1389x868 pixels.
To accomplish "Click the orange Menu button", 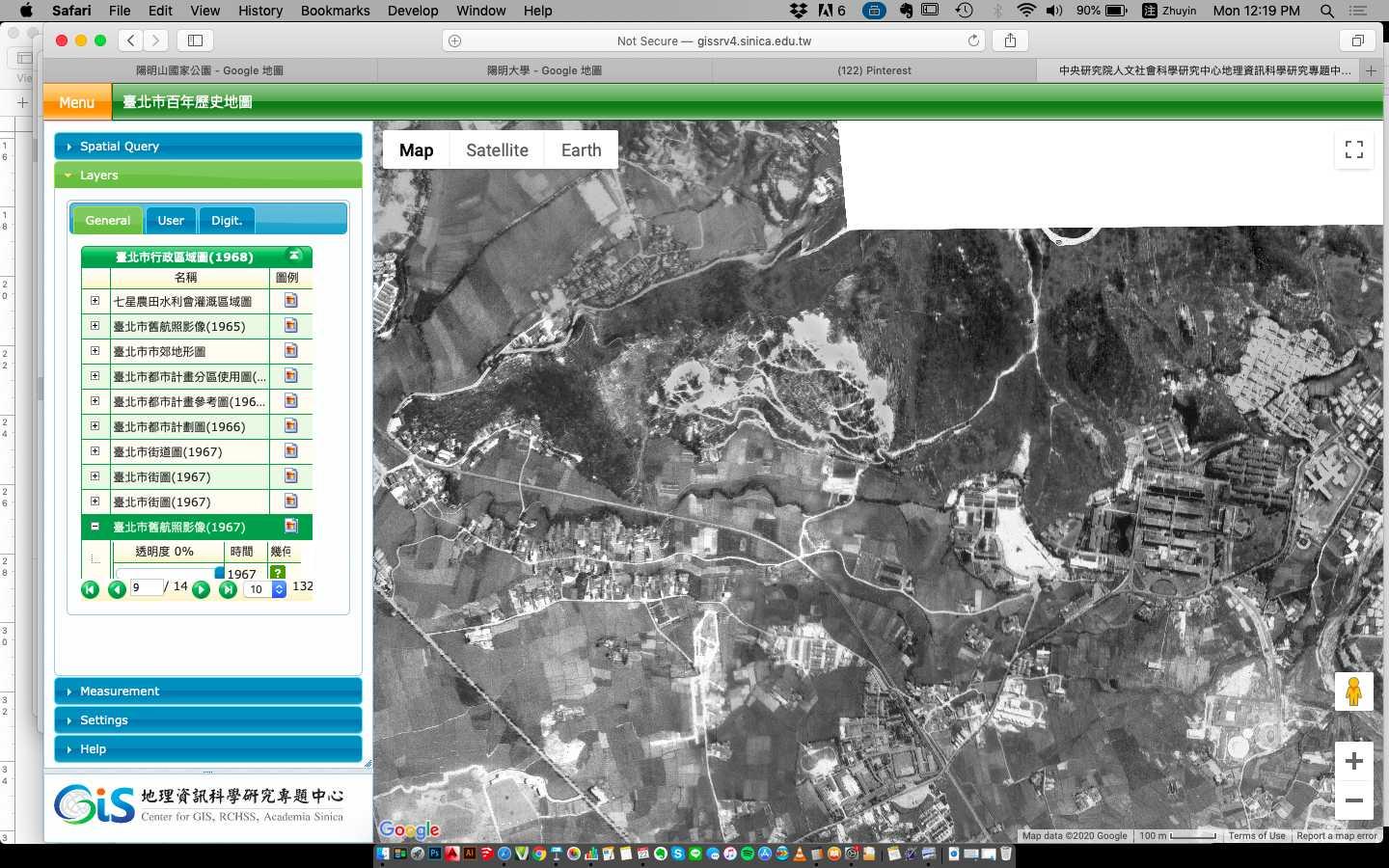I will coord(77,102).
